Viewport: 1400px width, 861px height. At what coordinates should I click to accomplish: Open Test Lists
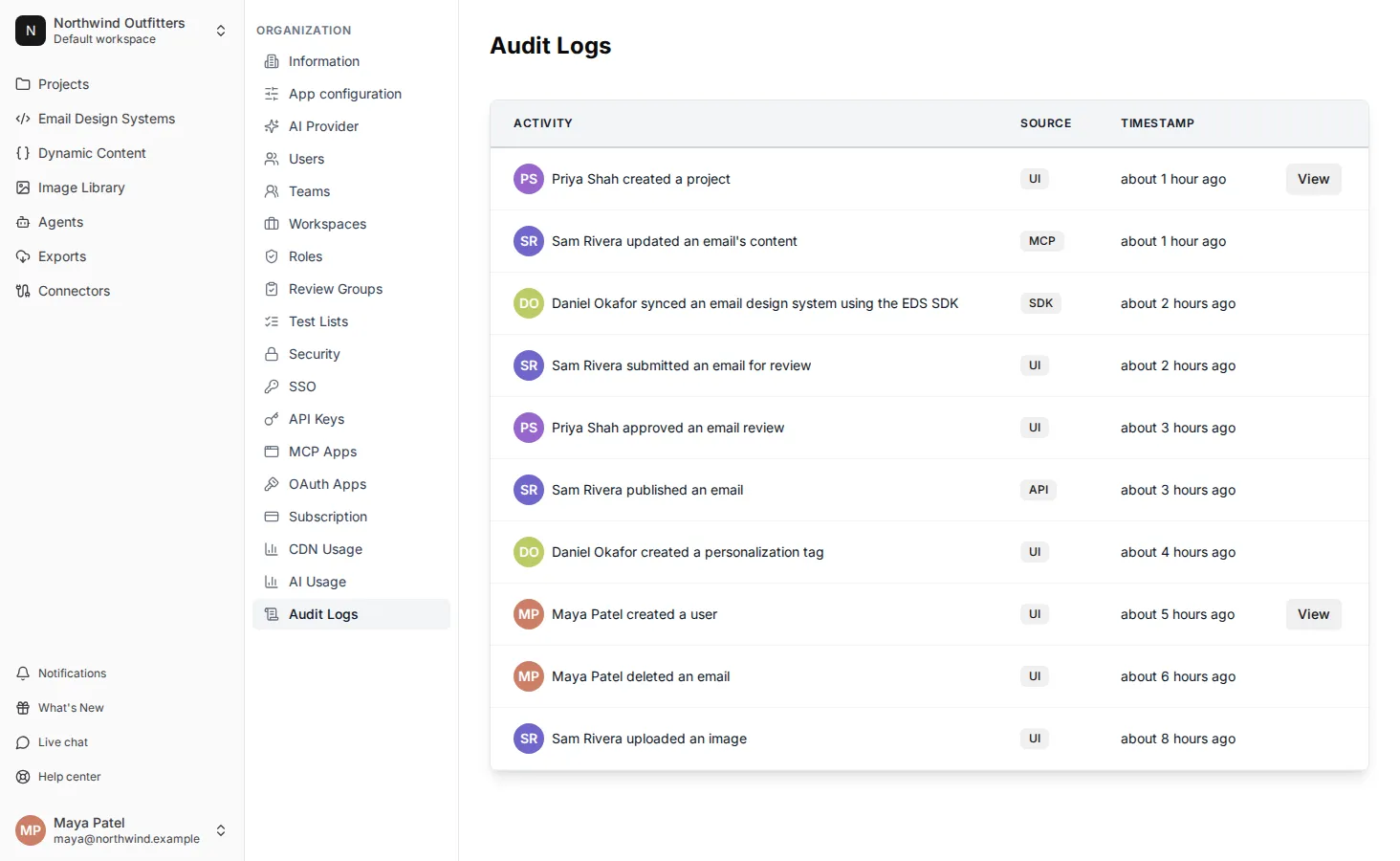[351, 321]
